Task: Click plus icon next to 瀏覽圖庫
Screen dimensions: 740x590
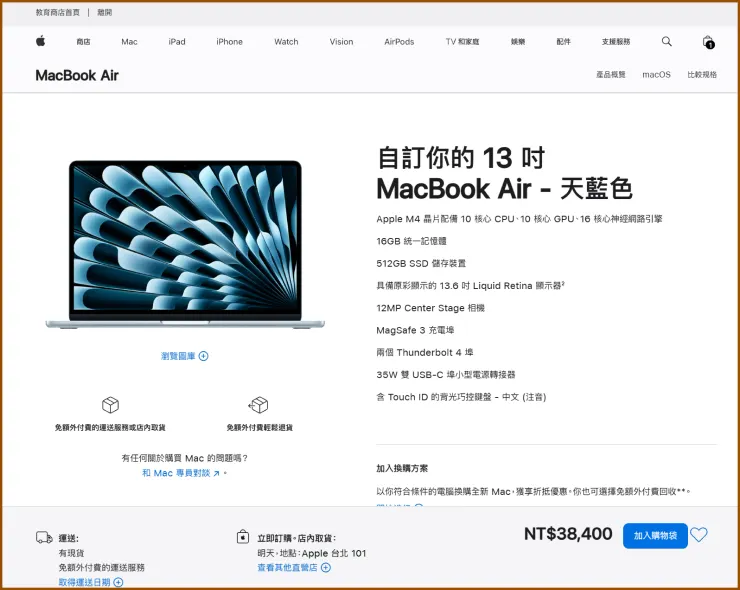Action: coord(203,356)
